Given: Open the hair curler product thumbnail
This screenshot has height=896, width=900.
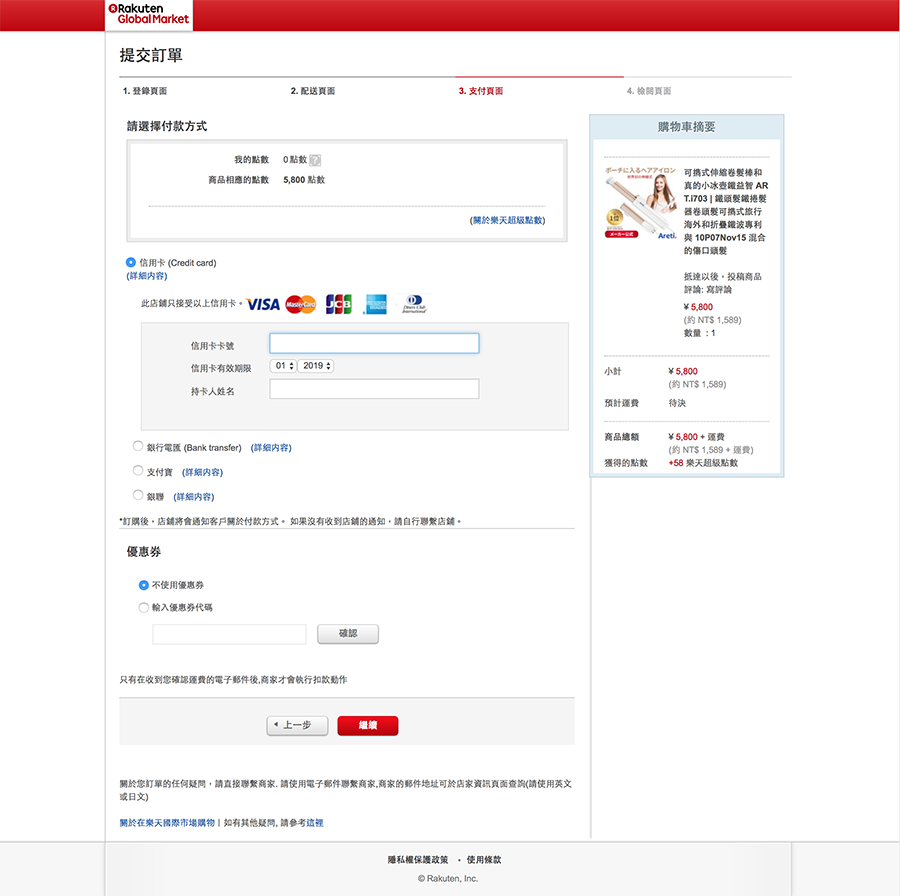Looking at the screenshot, I should (x=641, y=204).
